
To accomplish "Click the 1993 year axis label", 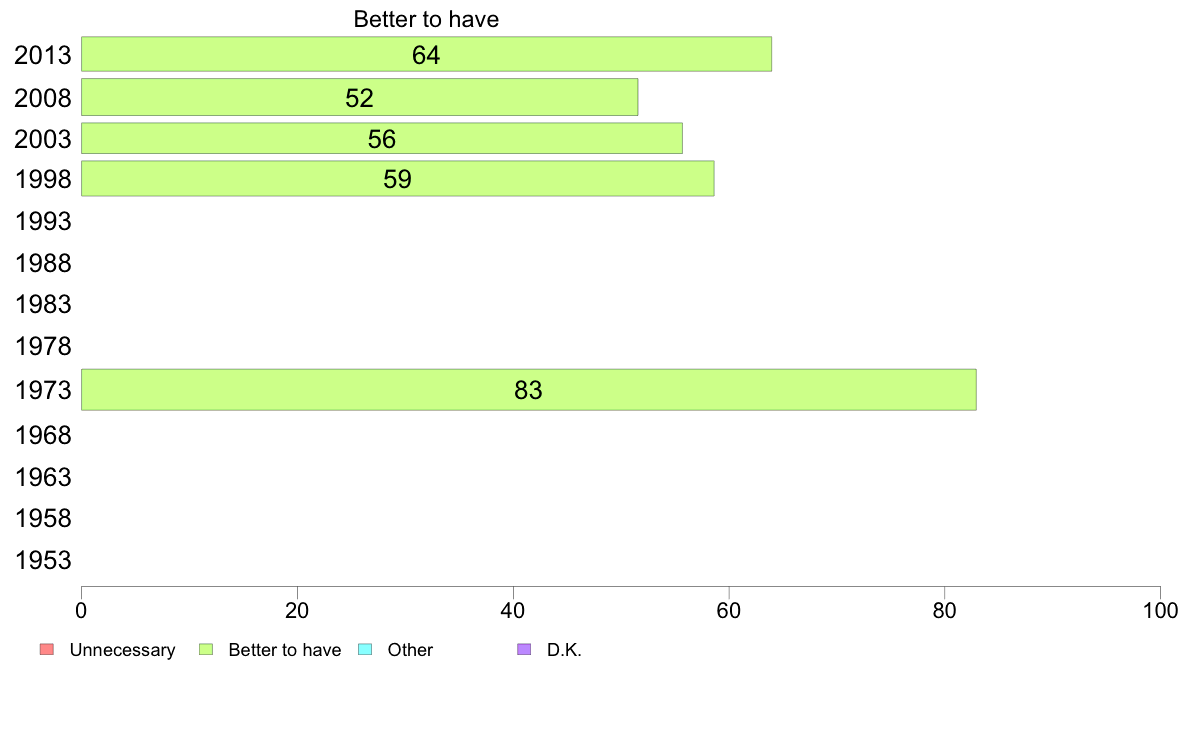I will [43, 221].
